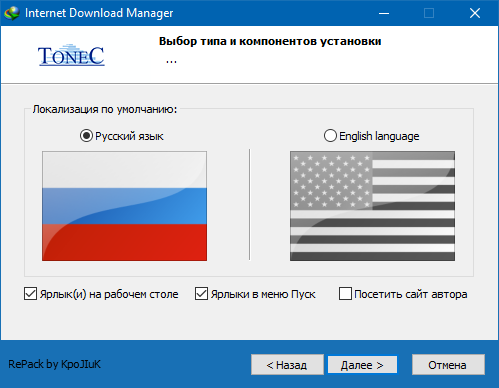499x388 pixels.
Task: Click the Russian flag image
Action: tap(124, 206)
